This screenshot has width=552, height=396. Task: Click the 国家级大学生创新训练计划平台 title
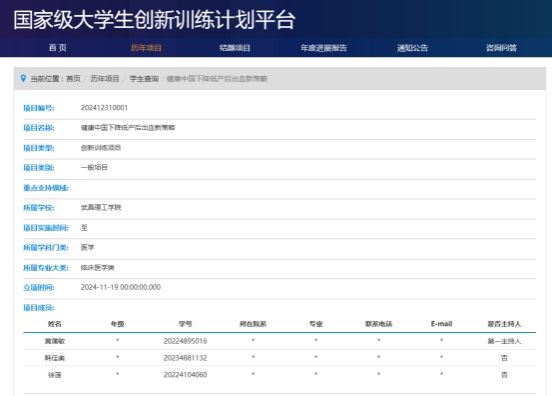click(x=154, y=20)
